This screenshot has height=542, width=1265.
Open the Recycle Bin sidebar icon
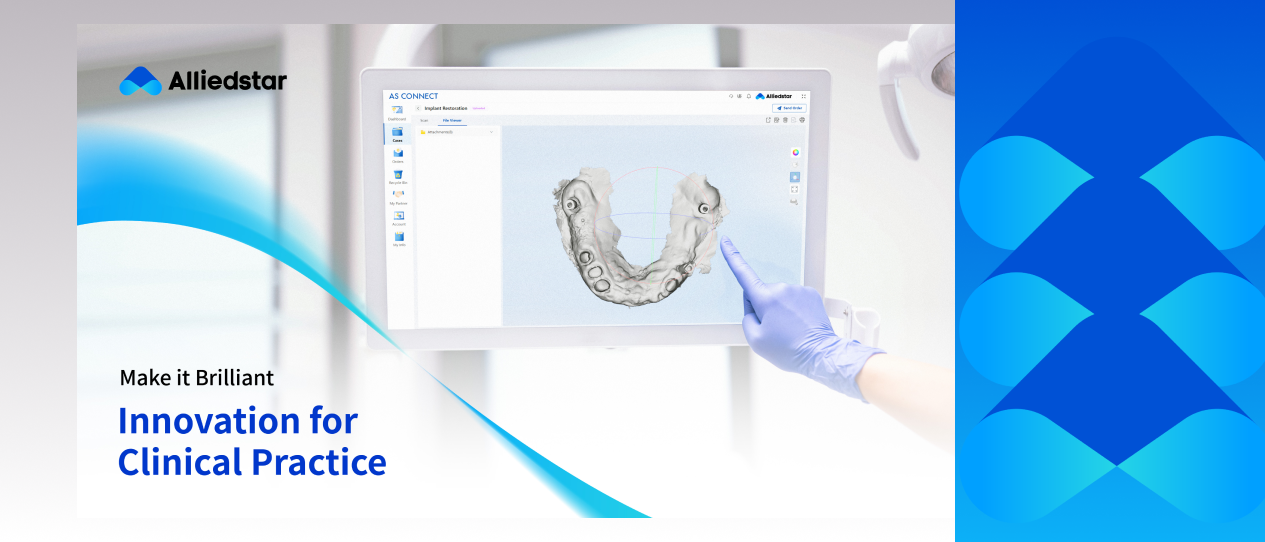click(398, 176)
